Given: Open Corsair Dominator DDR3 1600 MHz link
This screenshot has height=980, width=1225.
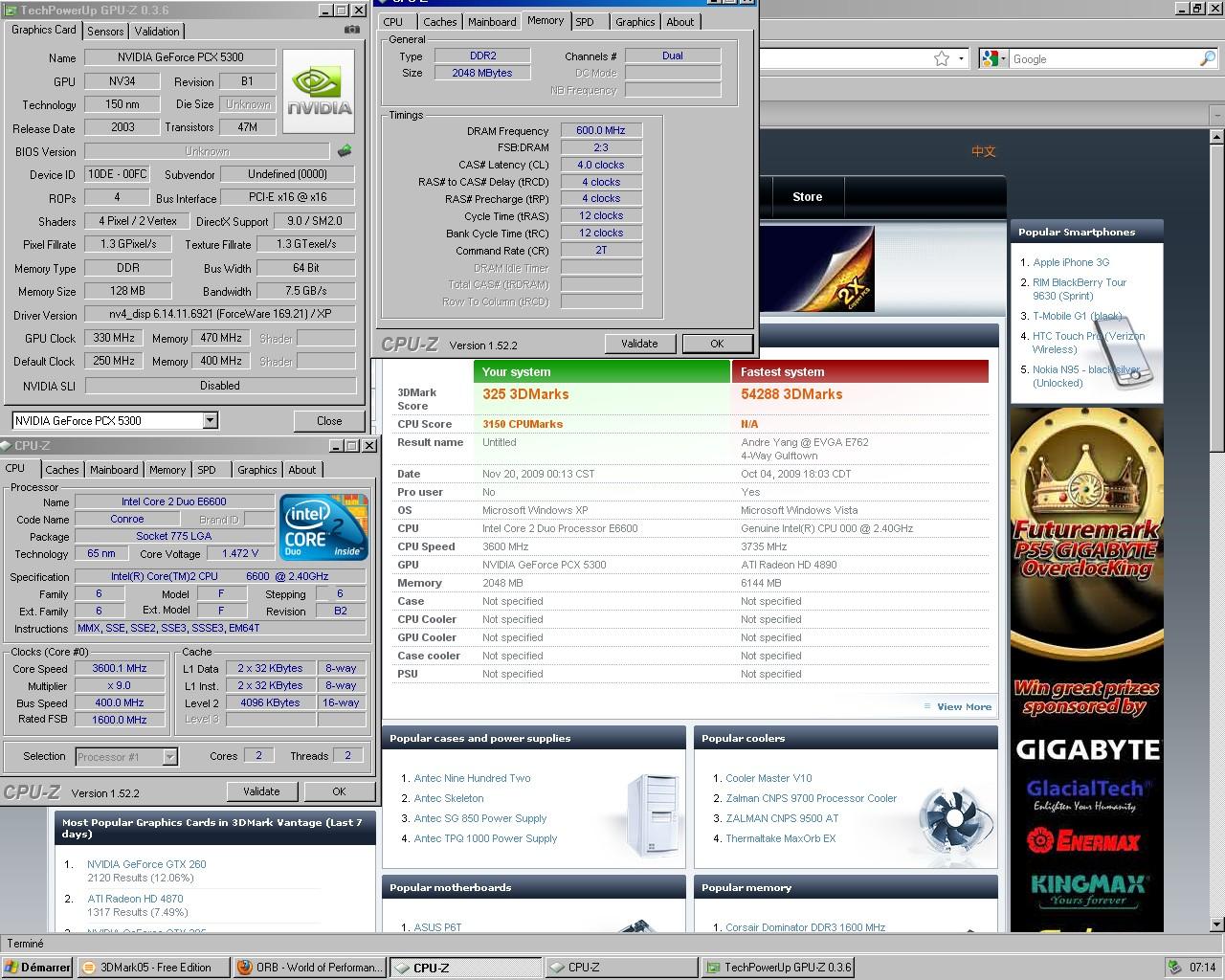Looking at the screenshot, I should pyautogui.click(x=805, y=927).
